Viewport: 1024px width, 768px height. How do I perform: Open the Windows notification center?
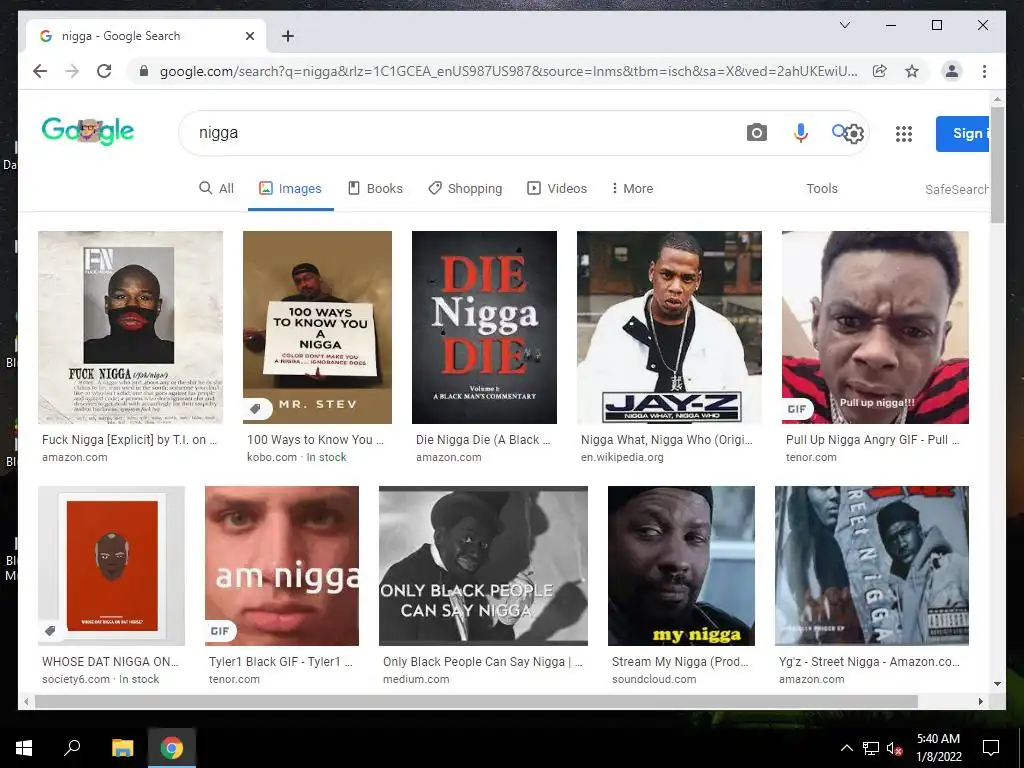point(991,748)
